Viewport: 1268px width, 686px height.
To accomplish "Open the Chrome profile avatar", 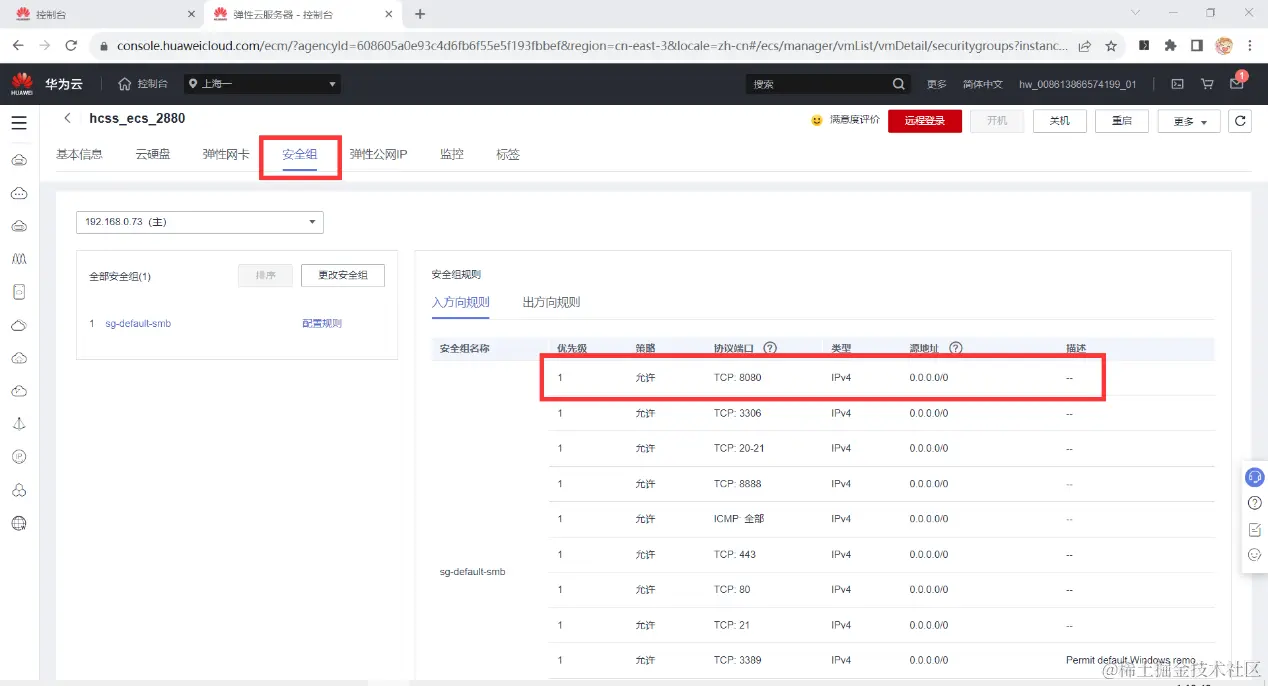I will tap(1223, 46).
